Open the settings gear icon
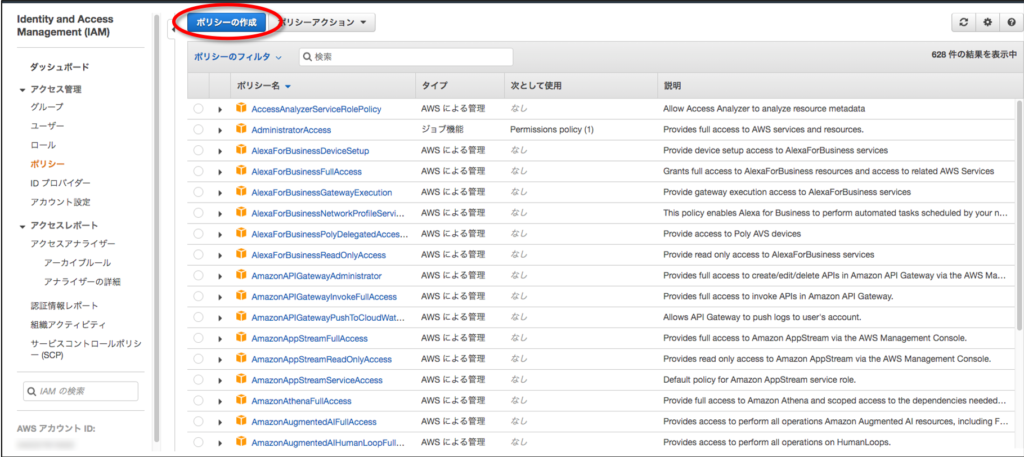The width and height of the screenshot is (1024, 457). tap(986, 22)
